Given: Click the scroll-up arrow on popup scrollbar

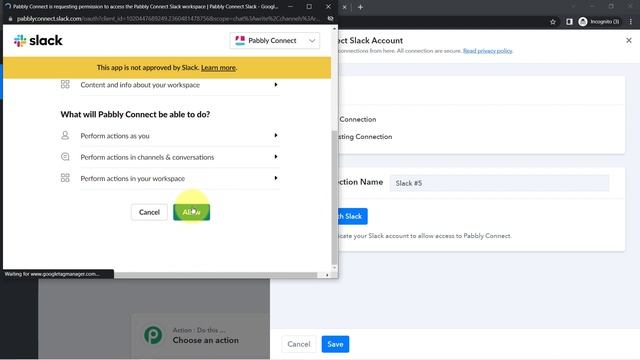Looking at the screenshot, I should (335, 29).
